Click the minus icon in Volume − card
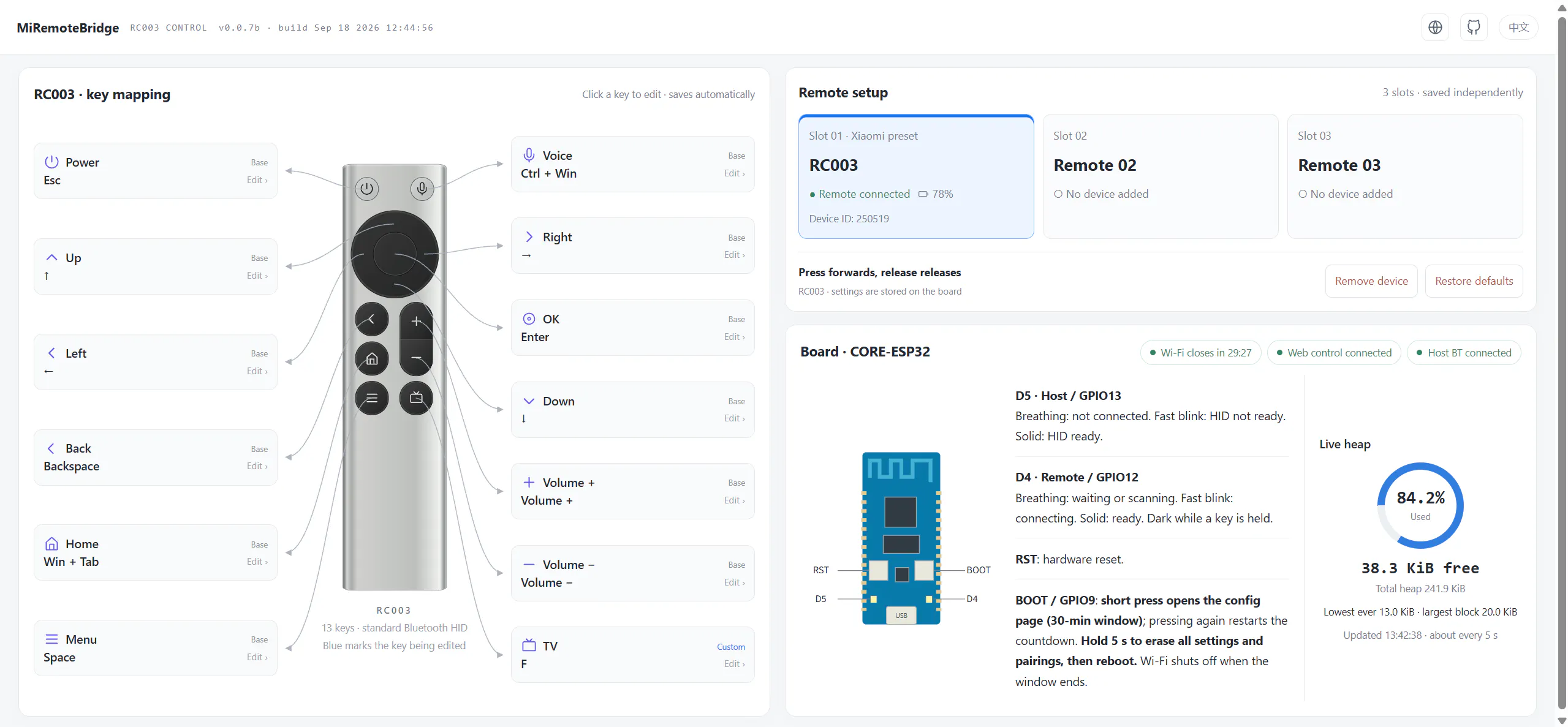This screenshot has width=1568, height=727. (529, 565)
